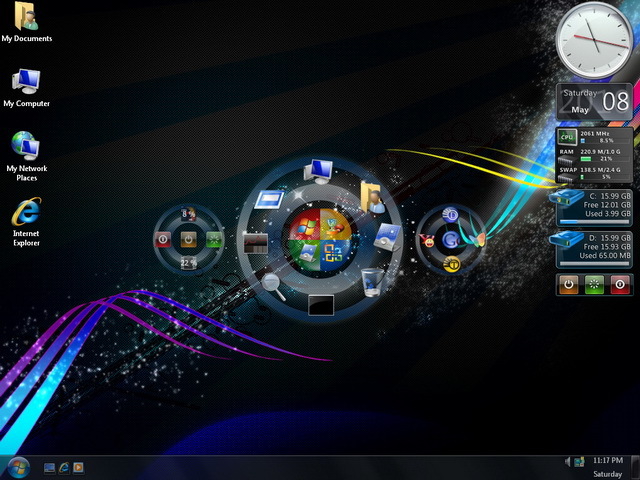Click the orange power icon in left circle dock
The width and height of the screenshot is (640, 480).
tap(189, 239)
